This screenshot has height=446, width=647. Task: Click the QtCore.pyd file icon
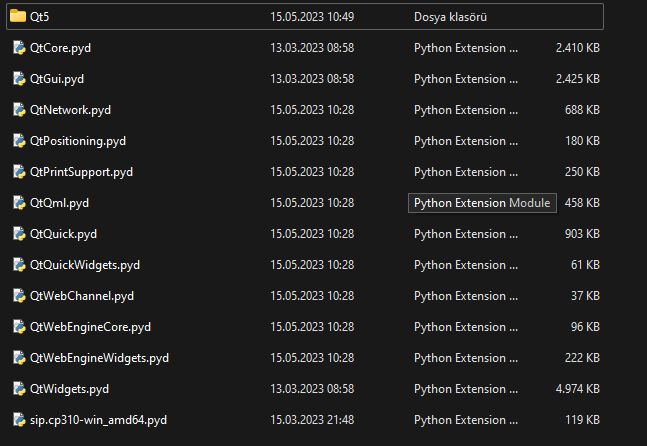pyautogui.click(x=19, y=47)
